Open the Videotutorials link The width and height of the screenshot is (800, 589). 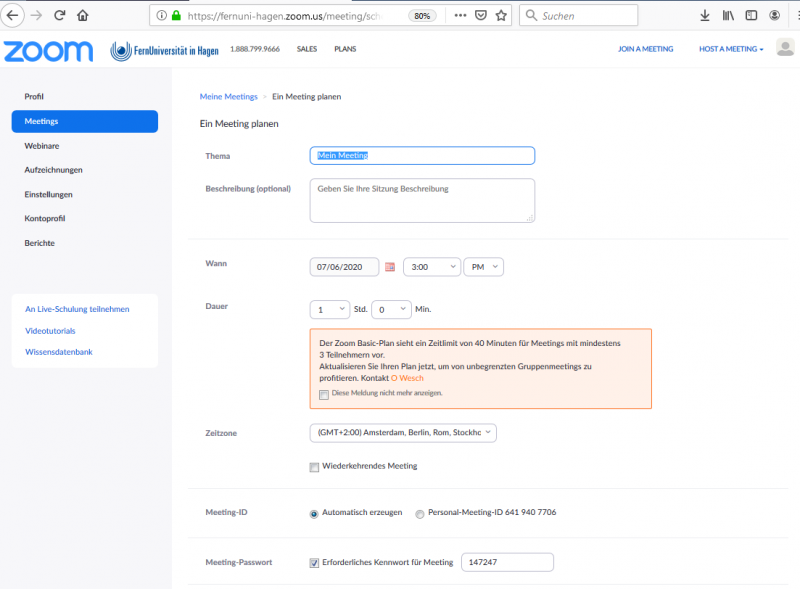pyautogui.click(x=50, y=331)
